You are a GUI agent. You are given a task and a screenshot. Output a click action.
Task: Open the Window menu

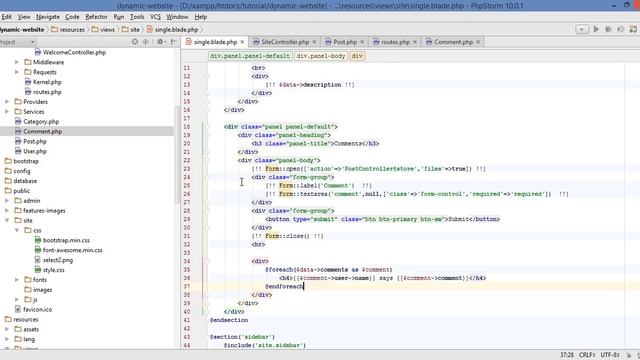click(x=177, y=17)
